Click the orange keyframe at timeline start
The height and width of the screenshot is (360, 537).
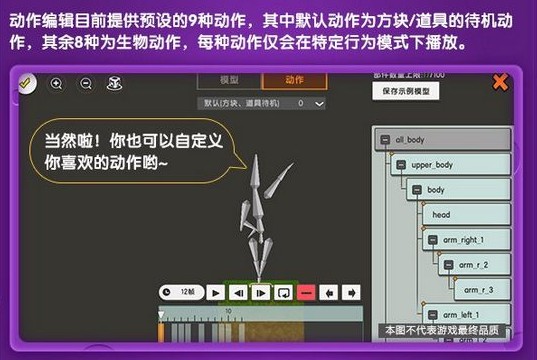pyautogui.click(x=161, y=332)
